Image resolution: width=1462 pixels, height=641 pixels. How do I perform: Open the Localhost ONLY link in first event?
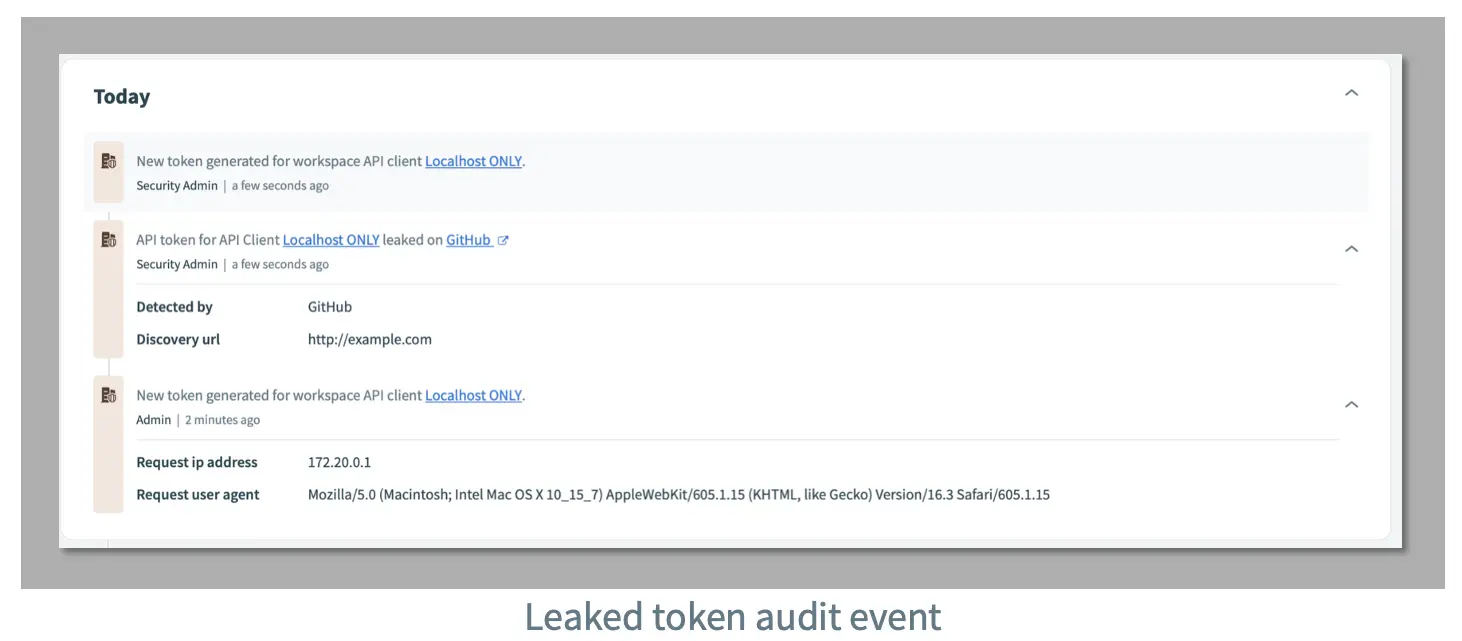(473, 161)
